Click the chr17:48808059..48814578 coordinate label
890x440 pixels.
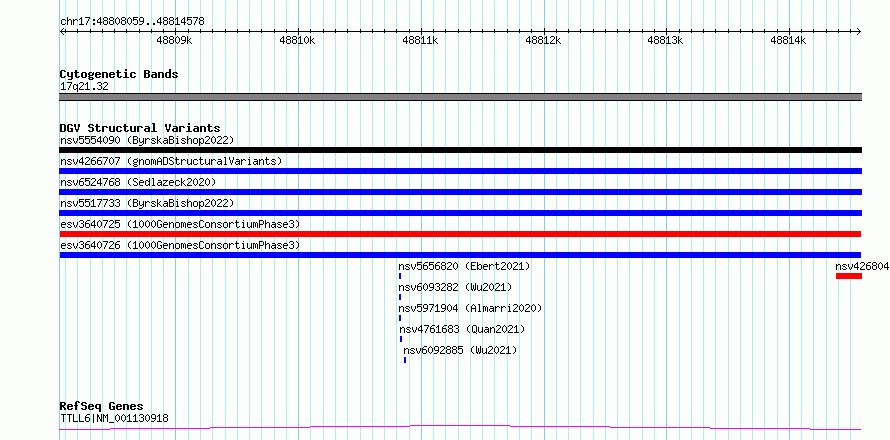(132, 22)
